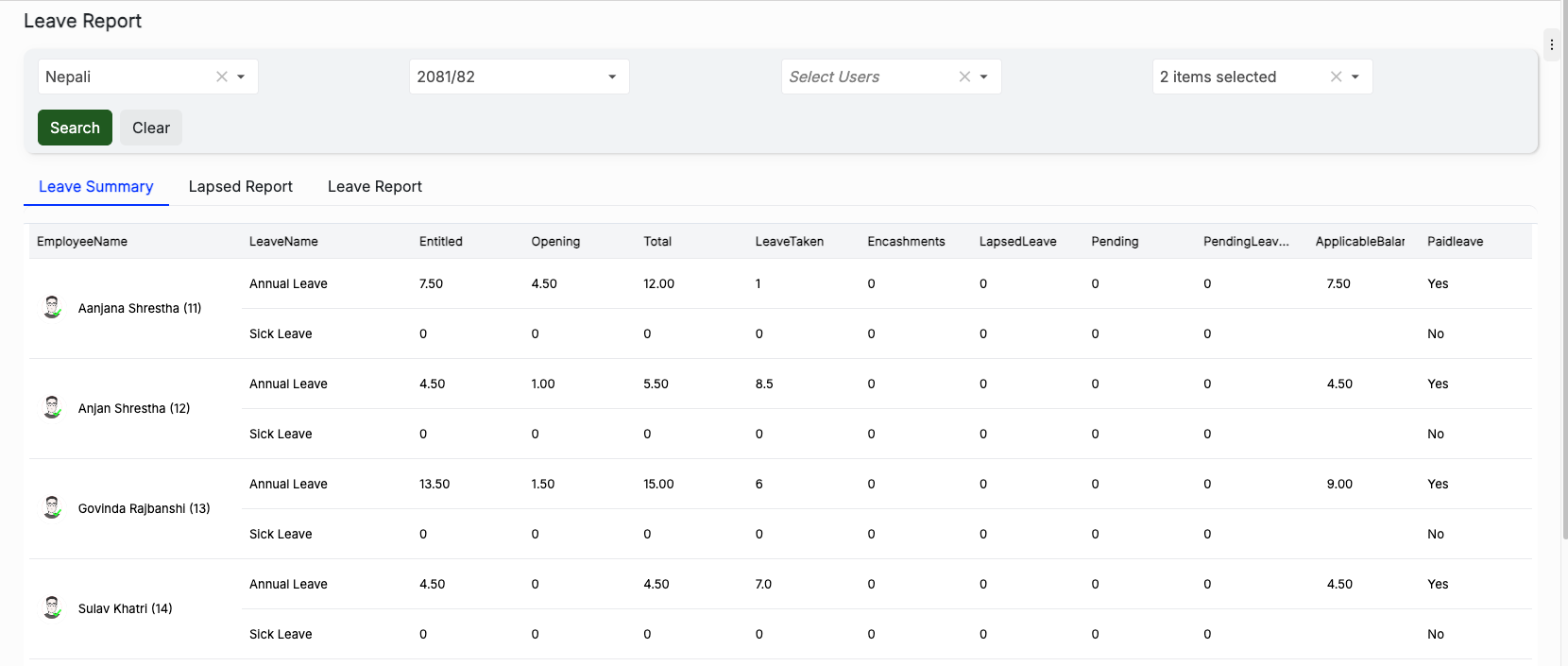1568x666 pixels.
Task: Click Aanjana Shrestha's avatar icon
Action: (53, 307)
